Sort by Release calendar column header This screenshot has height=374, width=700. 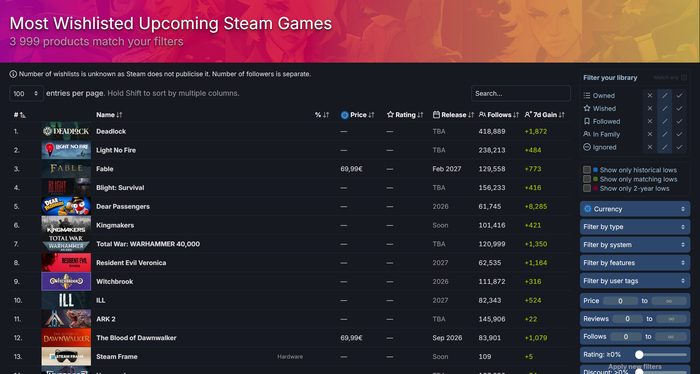(453, 115)
